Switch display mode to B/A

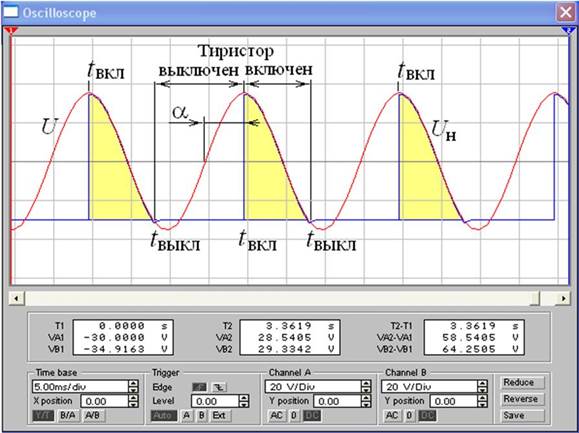pos(68,415)
